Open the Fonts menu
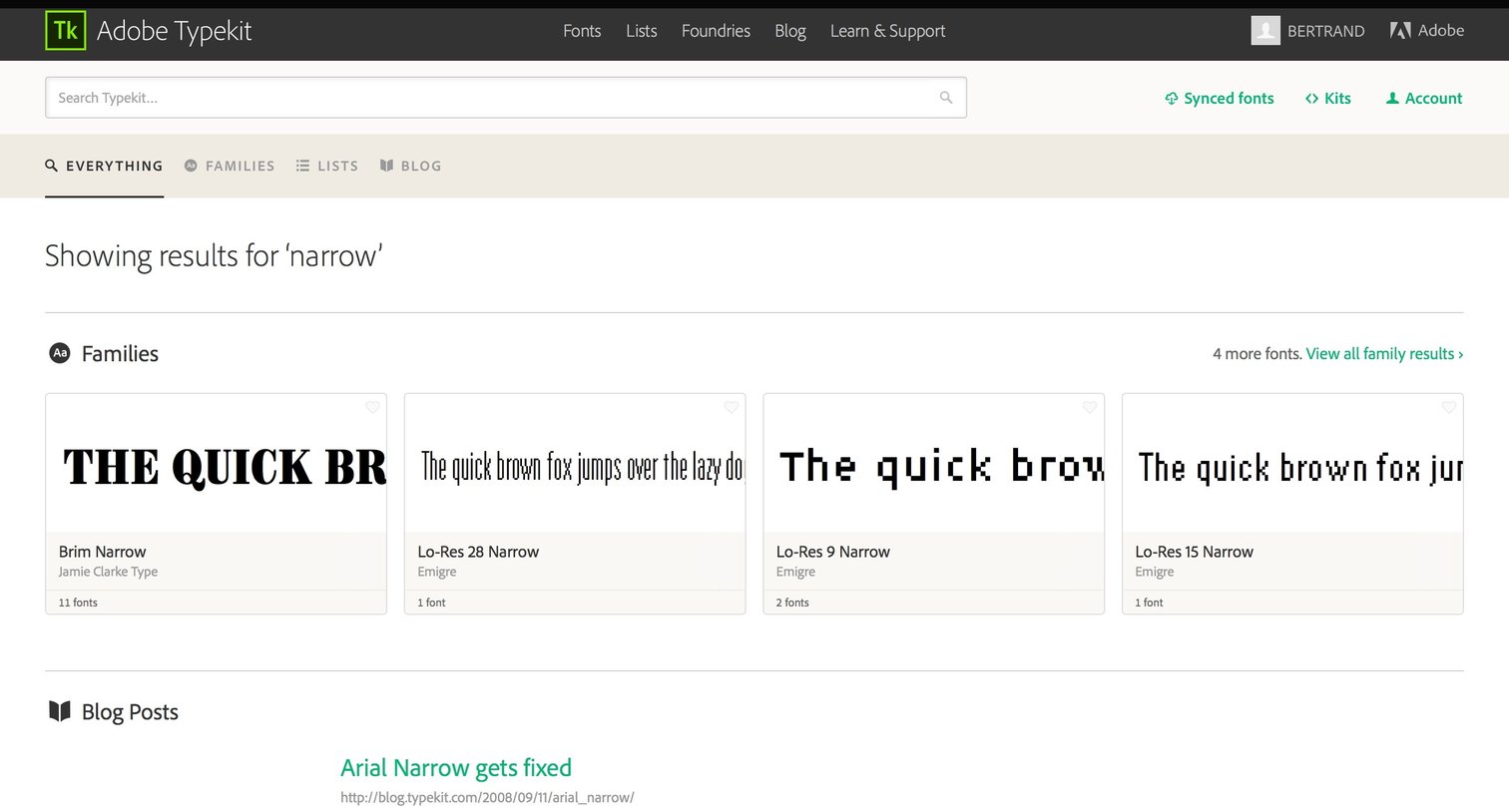 (582, 31)
